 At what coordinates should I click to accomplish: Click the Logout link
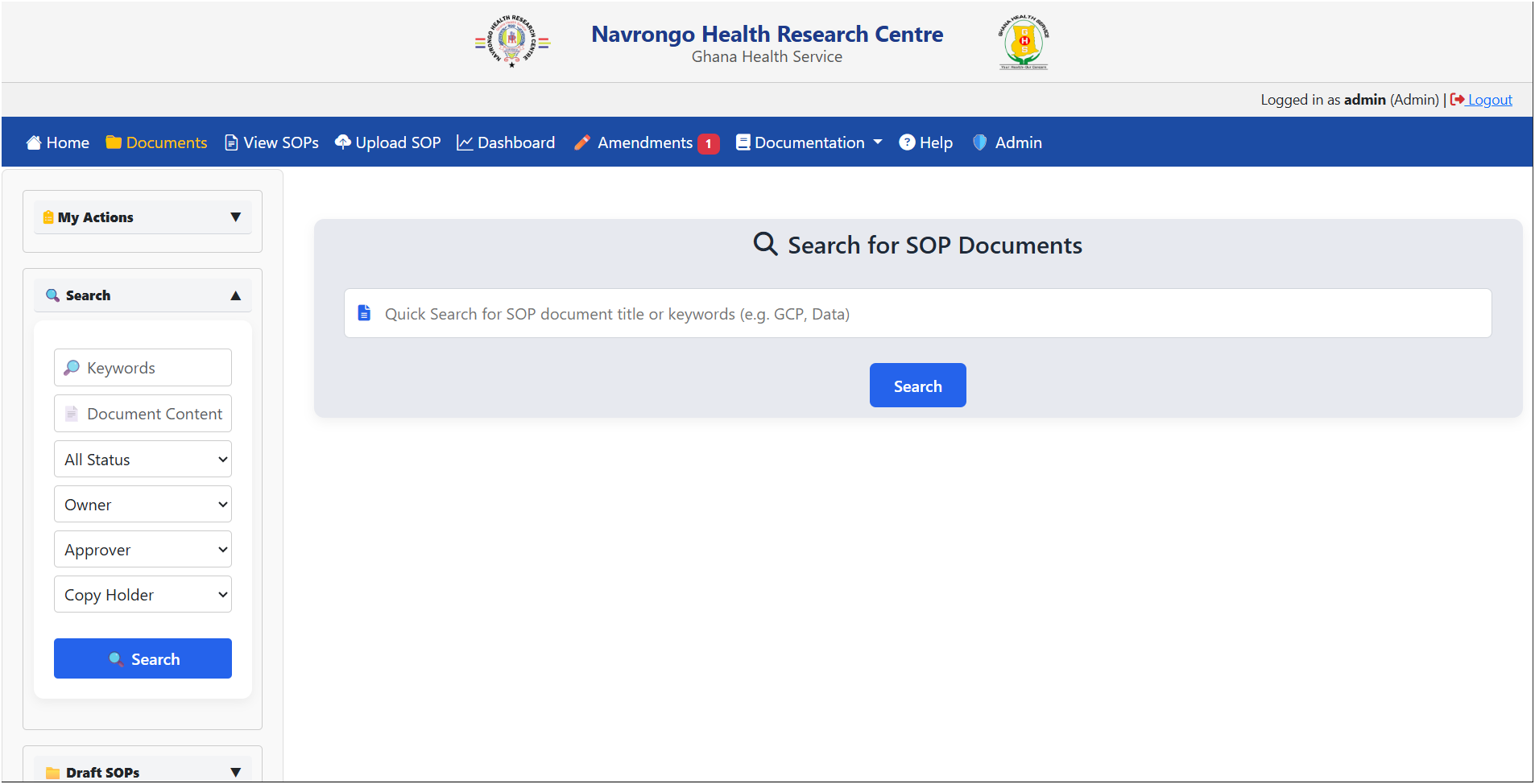(x=1489, y=100)
